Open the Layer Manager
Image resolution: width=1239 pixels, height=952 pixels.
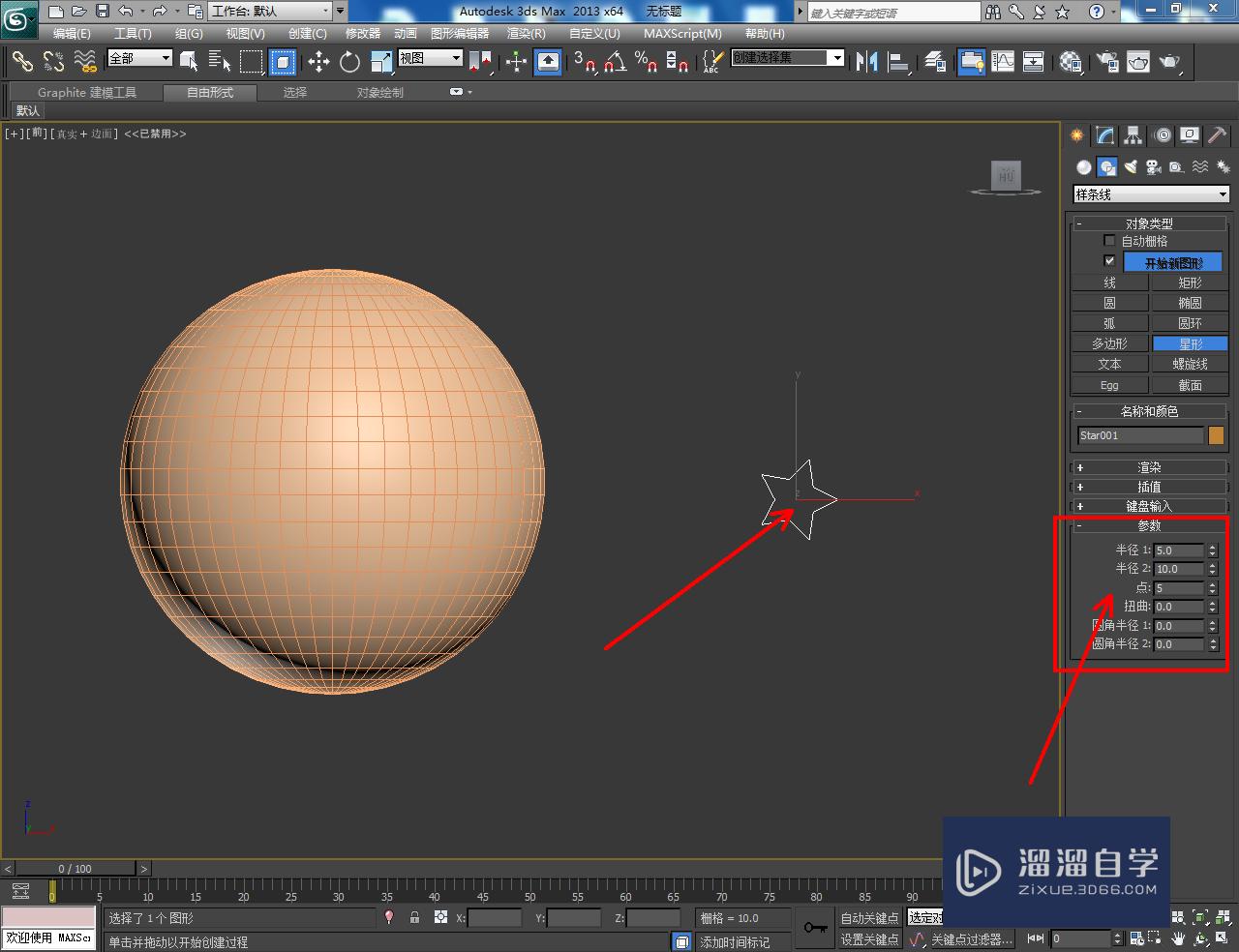pyautogui.click(x=935, y=62)
